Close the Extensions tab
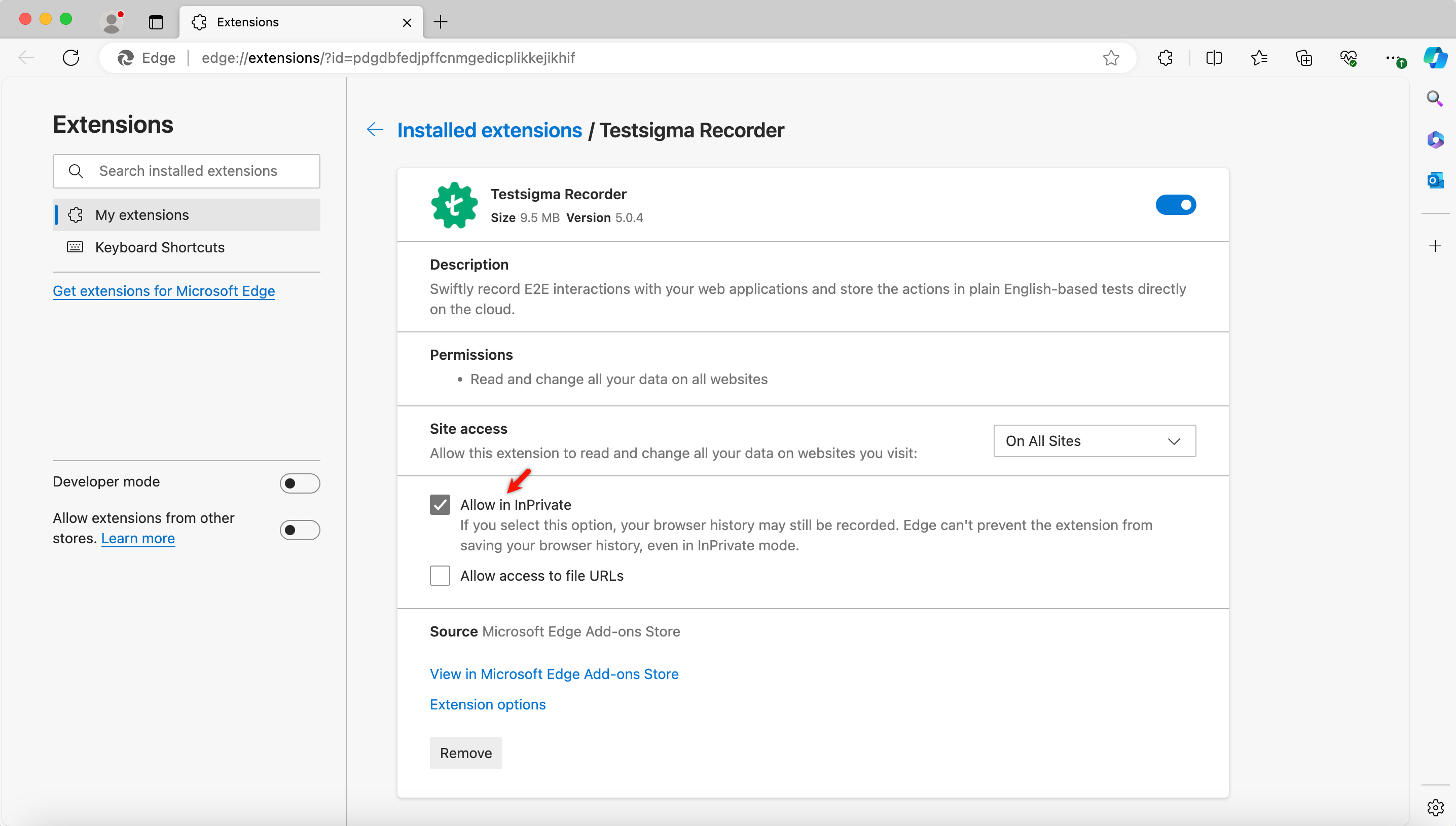Viewport: 1456px width, 826px height. [x=407, y=23]
